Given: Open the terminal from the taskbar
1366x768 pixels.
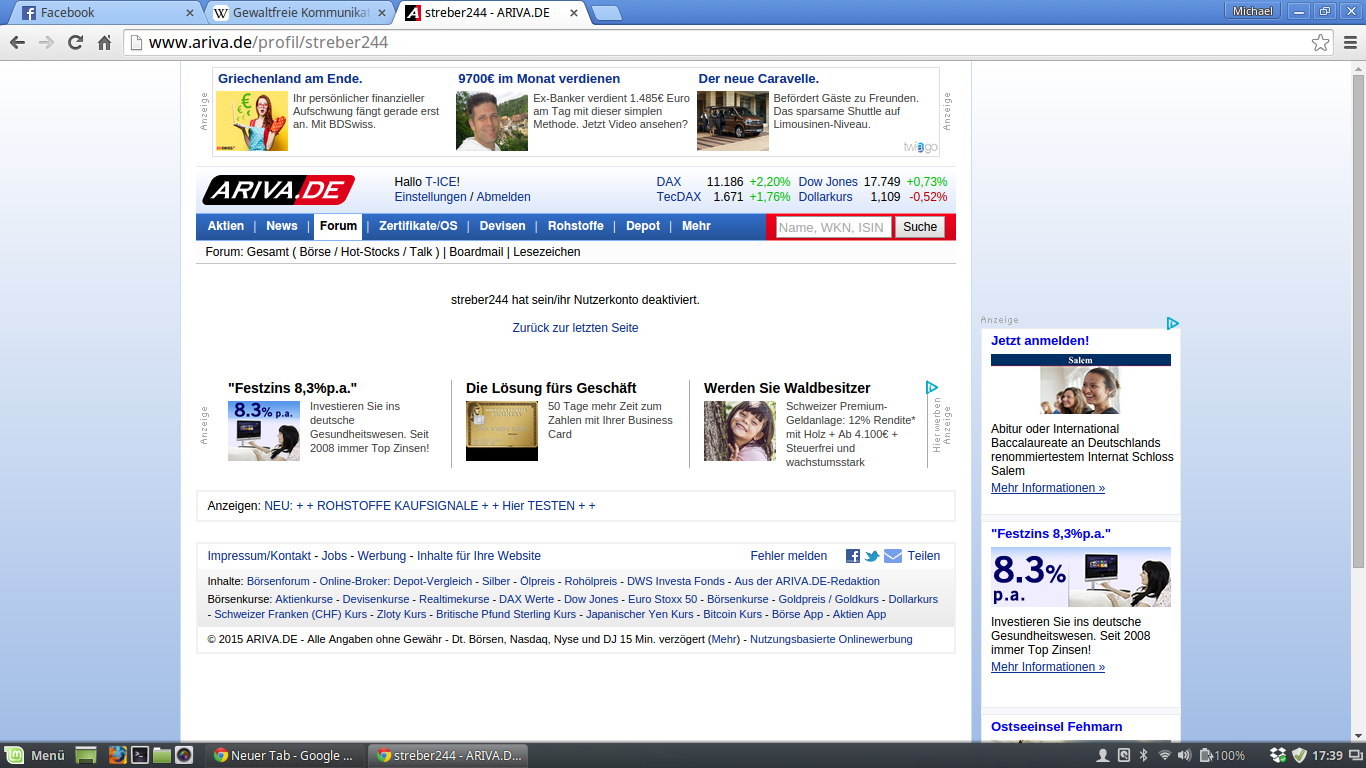Looking at the screenshot, I should [x=140, y=755].
